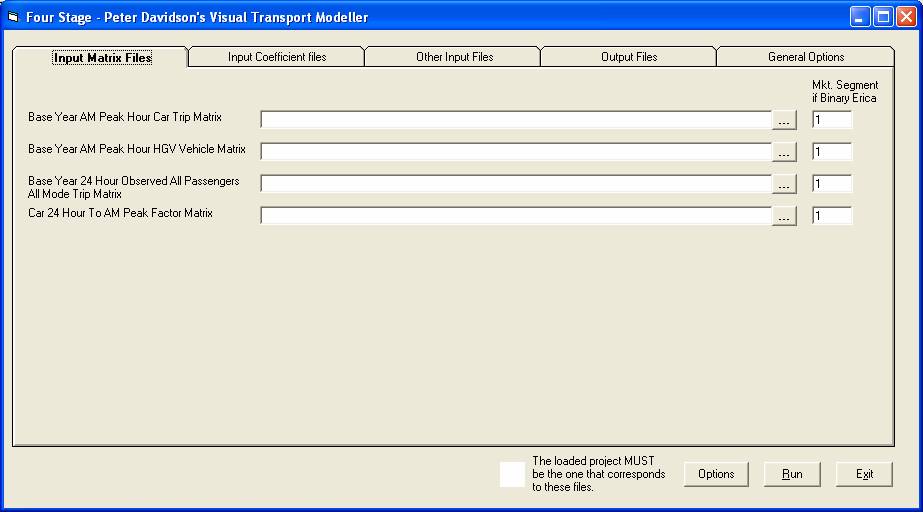Click the 'Car 24 Hour To AM Peak Factor Matrix' label

click(120, 213)
